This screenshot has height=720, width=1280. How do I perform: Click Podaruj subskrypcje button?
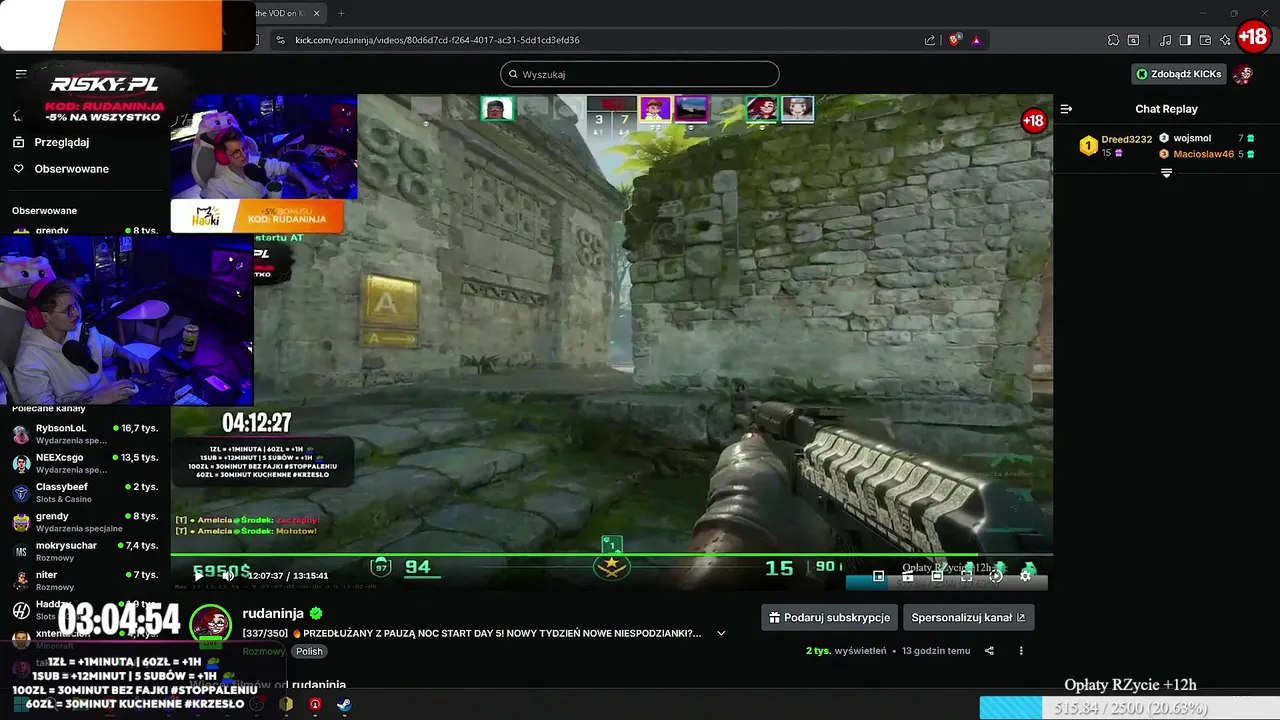coord(828,618)
